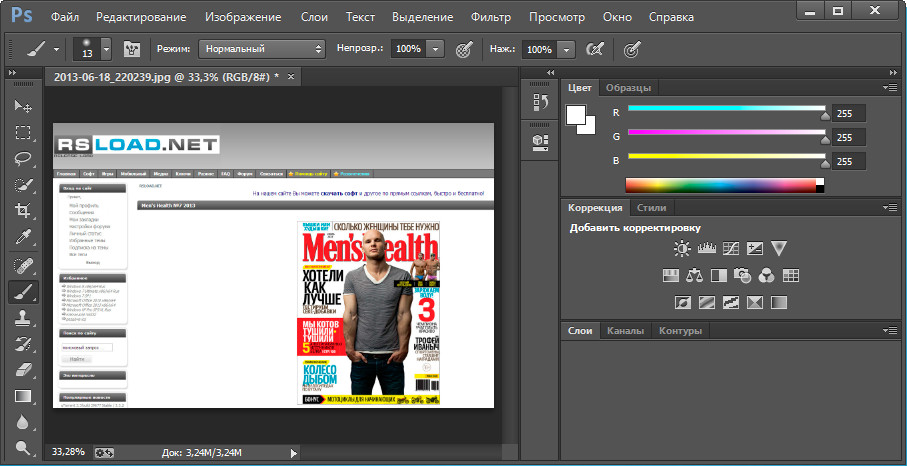
Task: Add a Photo Filter adjustment (camera icon)
Action: pos(742,275)
